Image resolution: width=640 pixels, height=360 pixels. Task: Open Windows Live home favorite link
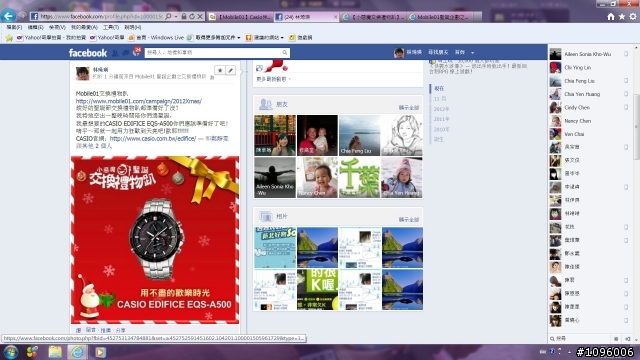[x=156, y=38]
